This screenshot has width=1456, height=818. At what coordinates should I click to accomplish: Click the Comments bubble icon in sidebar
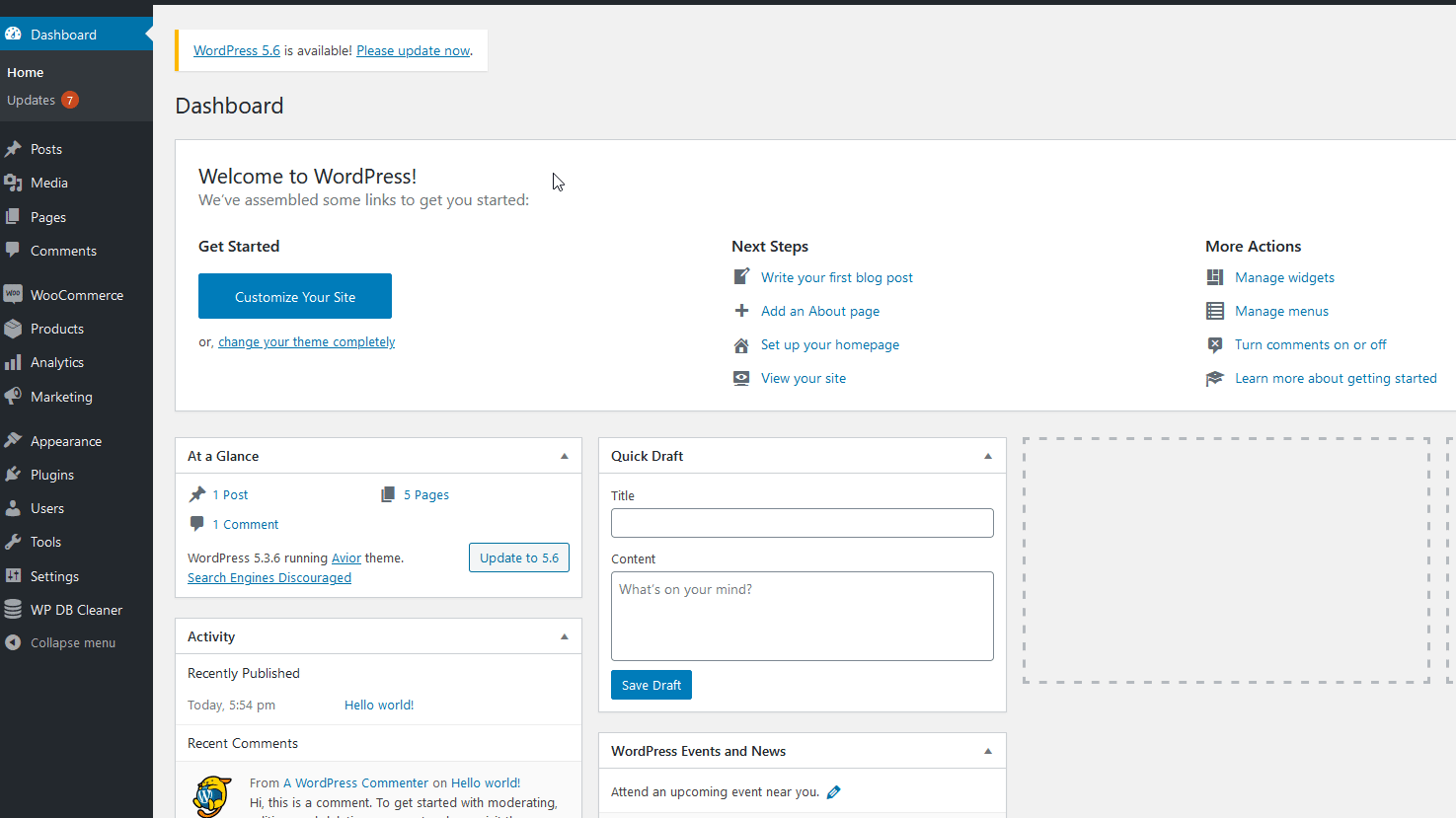click(x=13, y=250)
